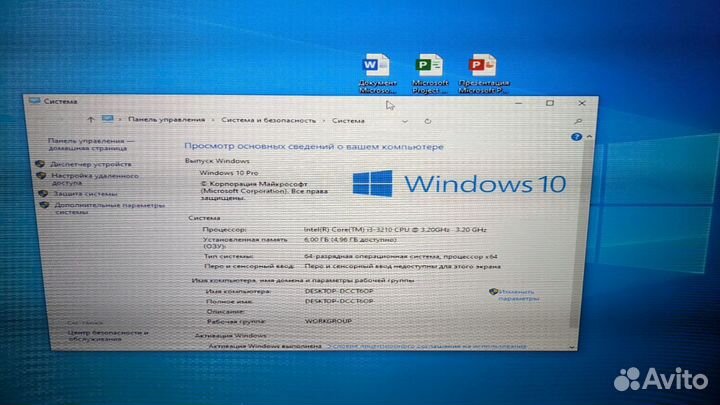Go to Система и безопасность breadcrumb
This screenshot has width=720, height=405.
(260, 120)
